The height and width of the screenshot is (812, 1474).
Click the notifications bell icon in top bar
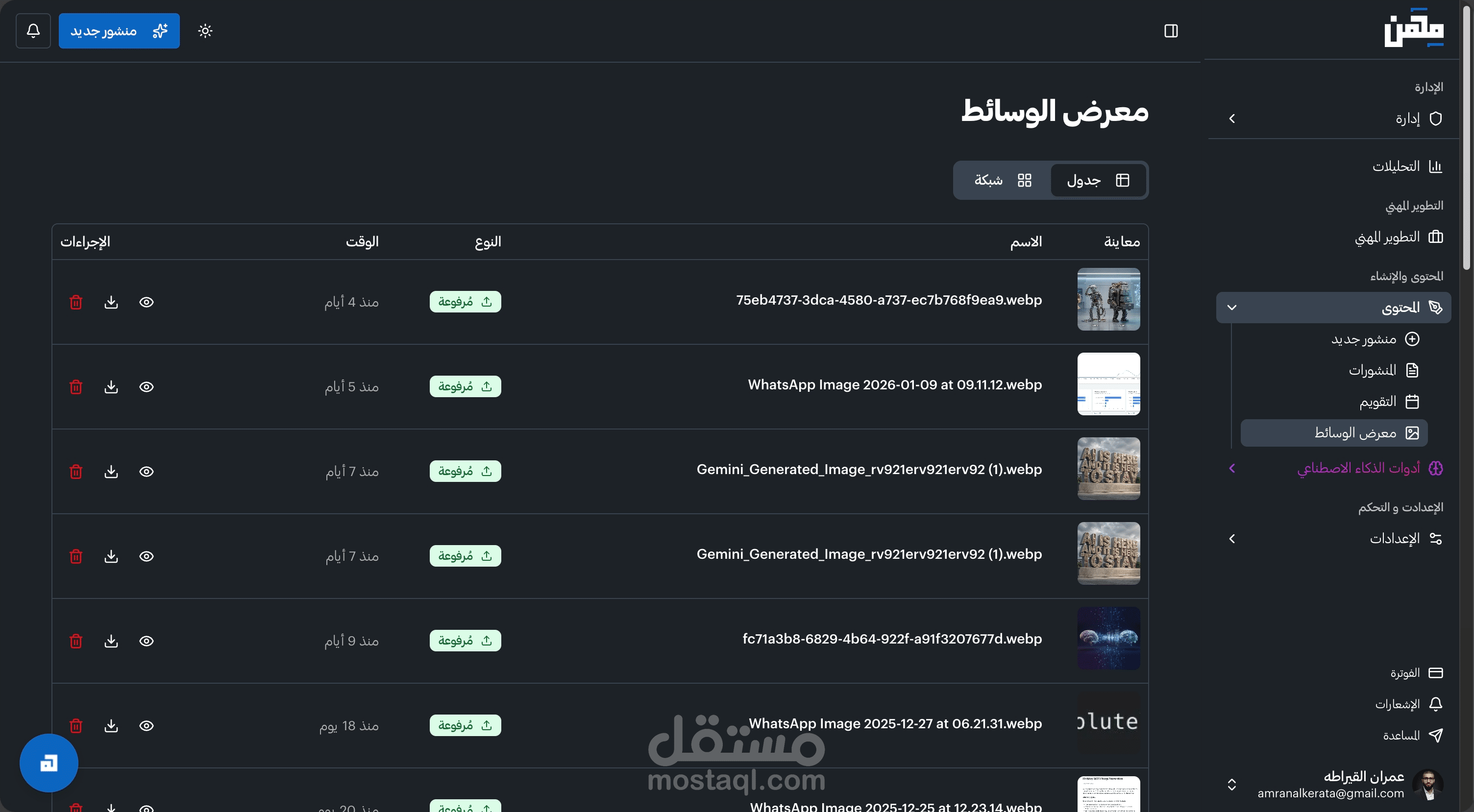33,30
